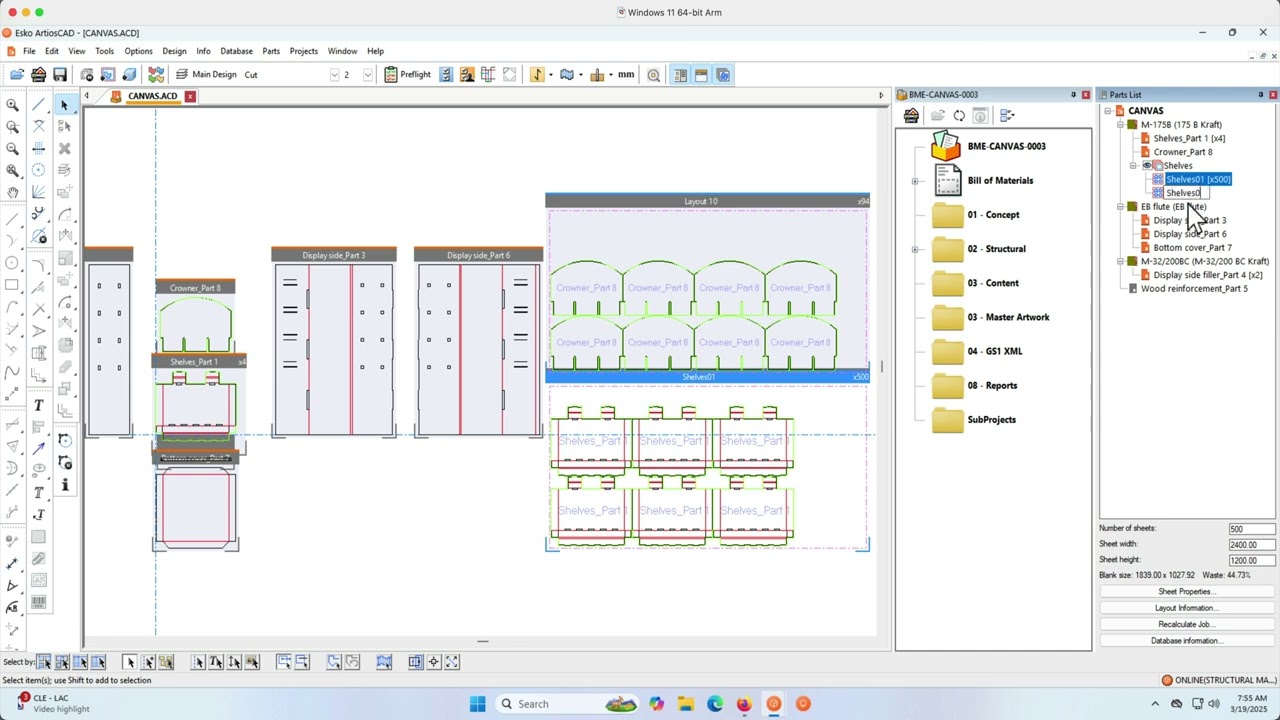Select the arrow Select tool
The height and width of the screenshot is (720, 1280).
64,105
